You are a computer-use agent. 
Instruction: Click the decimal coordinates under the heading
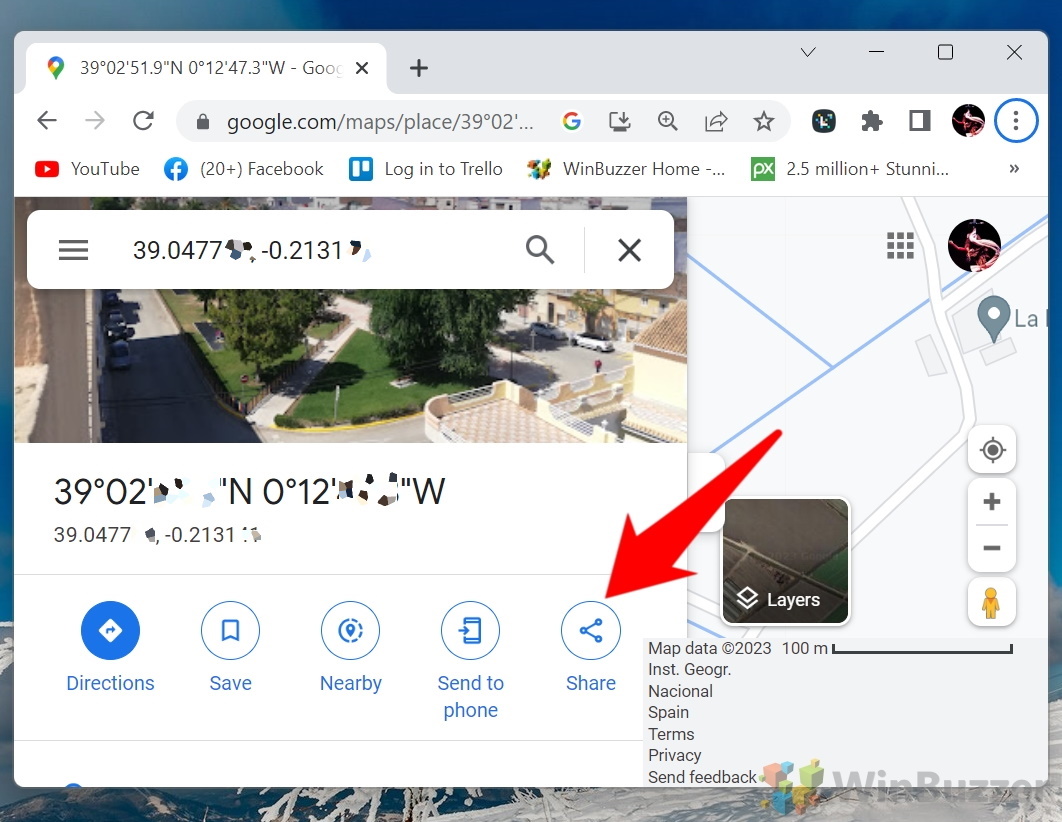pos(157,535)
